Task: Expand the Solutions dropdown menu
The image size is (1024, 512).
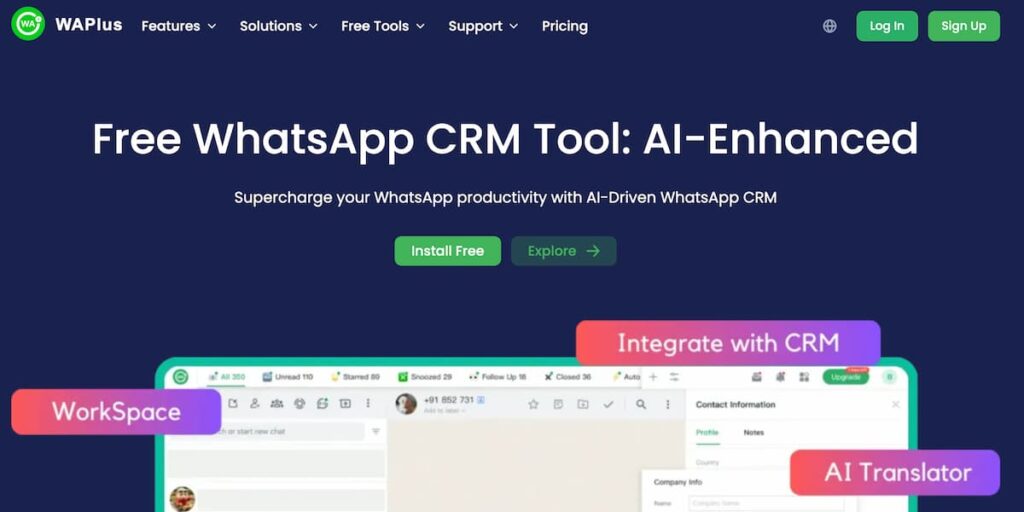Action: [x=278, y=26]
